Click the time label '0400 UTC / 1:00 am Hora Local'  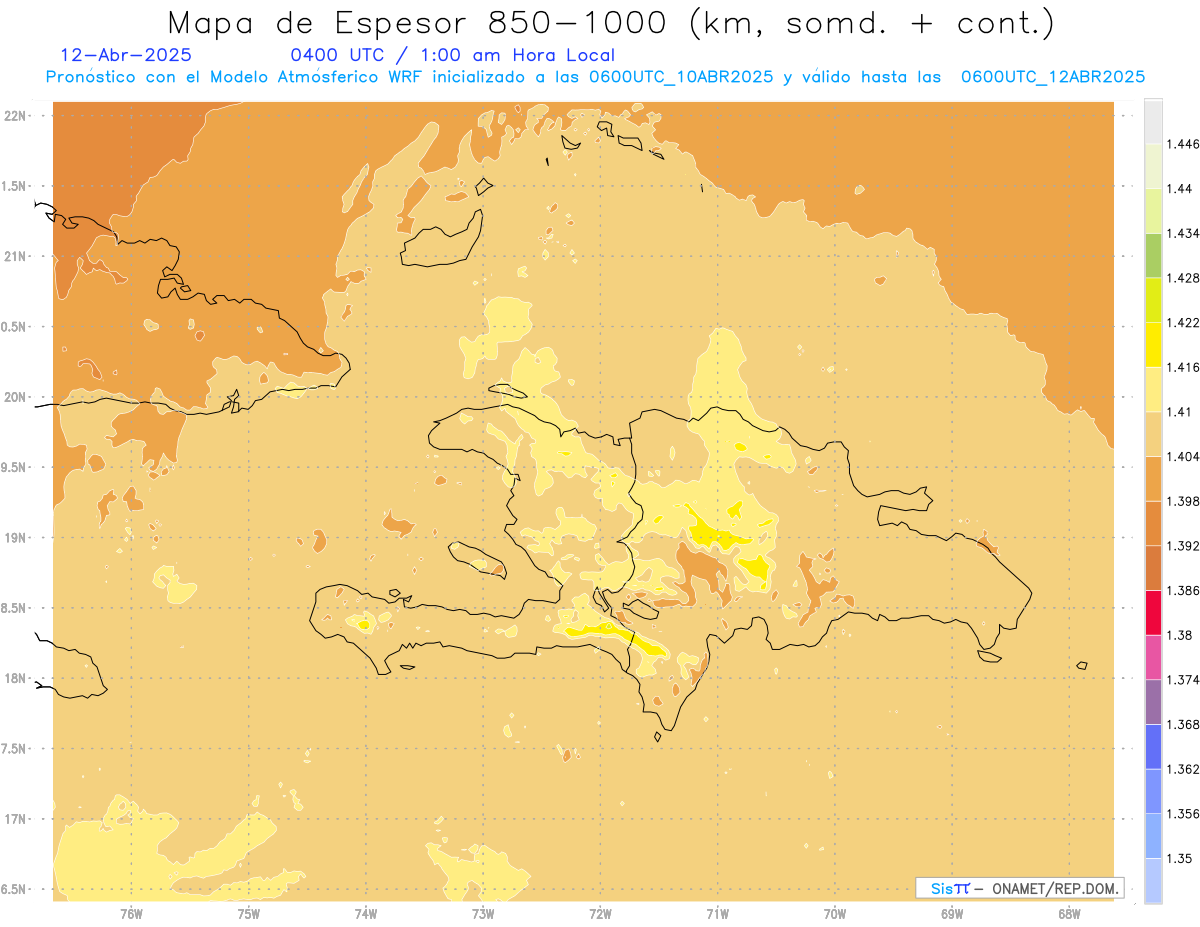pyautogui.click(x=452, y=56)
